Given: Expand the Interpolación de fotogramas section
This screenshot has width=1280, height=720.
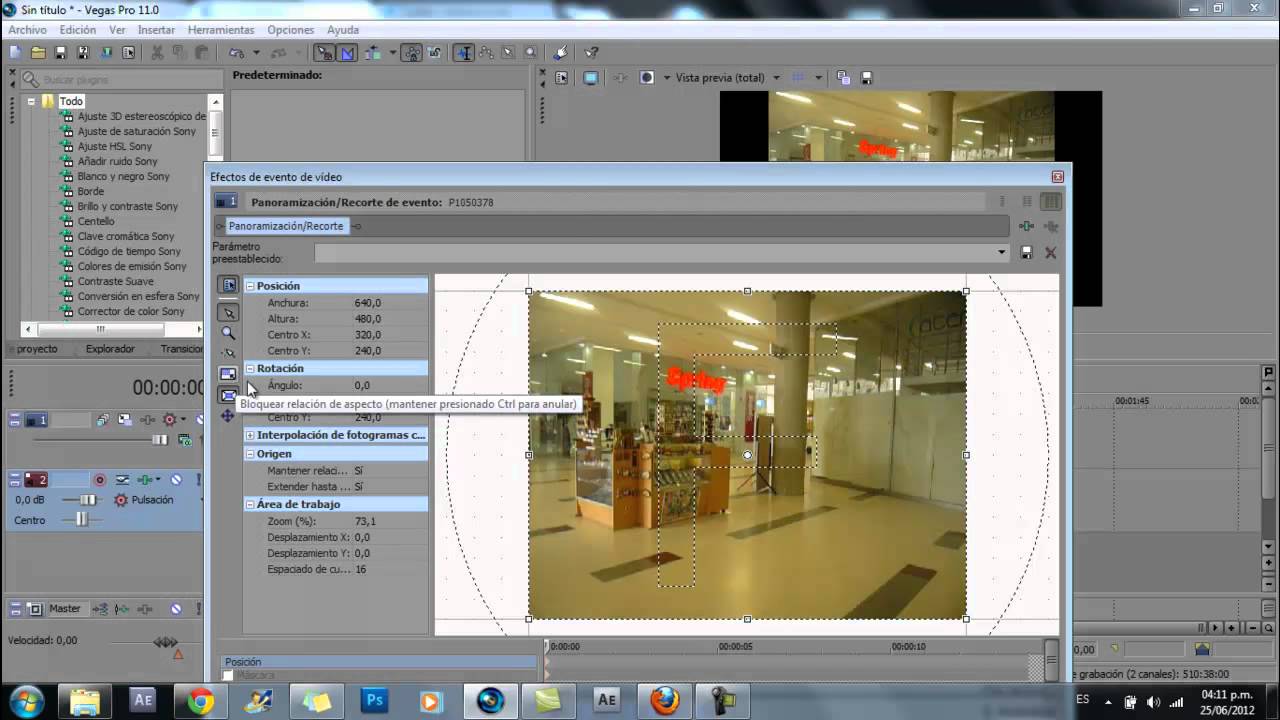Looking at the screenshot, I should [250, 435].
